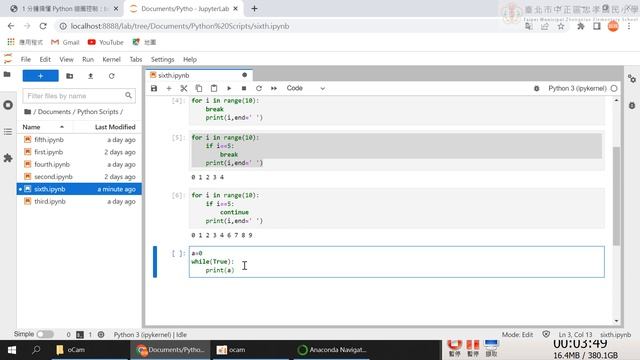Click the debugger bug icon in toolbar

(x=536, y=89)
